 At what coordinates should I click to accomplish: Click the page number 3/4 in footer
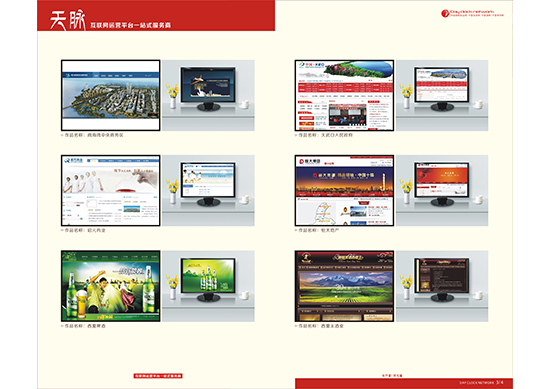(x=500, y=382)
